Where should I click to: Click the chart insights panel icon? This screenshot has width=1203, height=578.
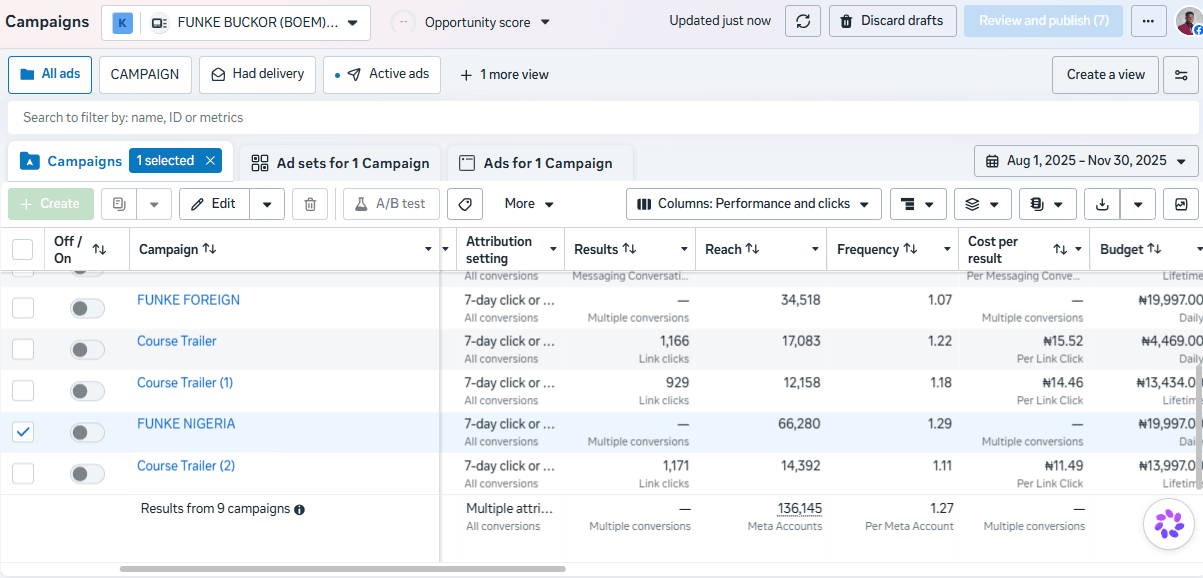tap(1181, 204)
